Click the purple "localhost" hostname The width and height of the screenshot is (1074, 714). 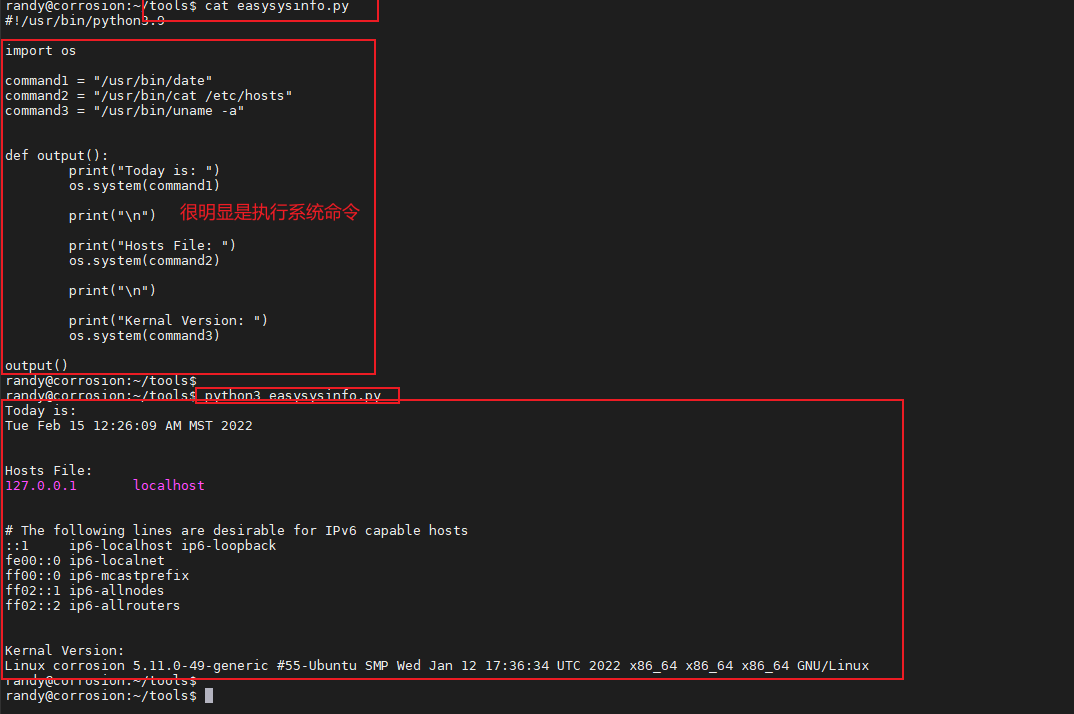pos(168,486)
